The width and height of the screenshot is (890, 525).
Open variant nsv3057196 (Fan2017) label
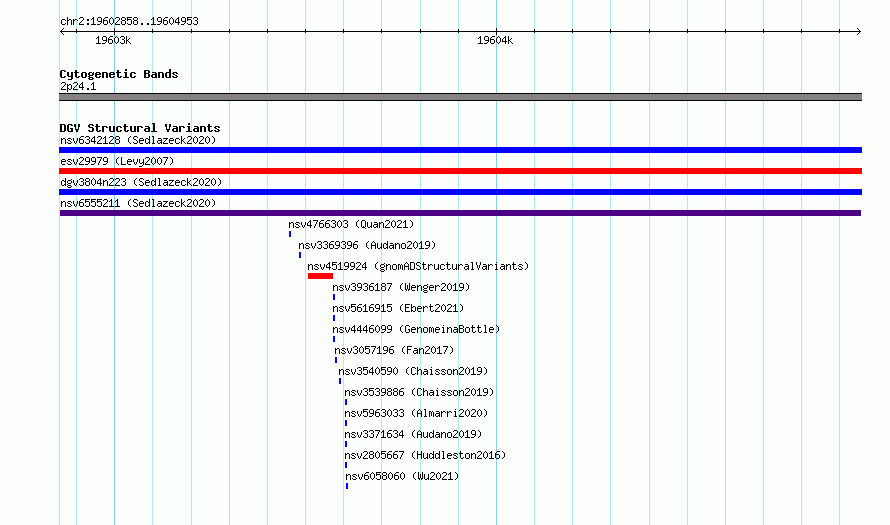(394, 350)
